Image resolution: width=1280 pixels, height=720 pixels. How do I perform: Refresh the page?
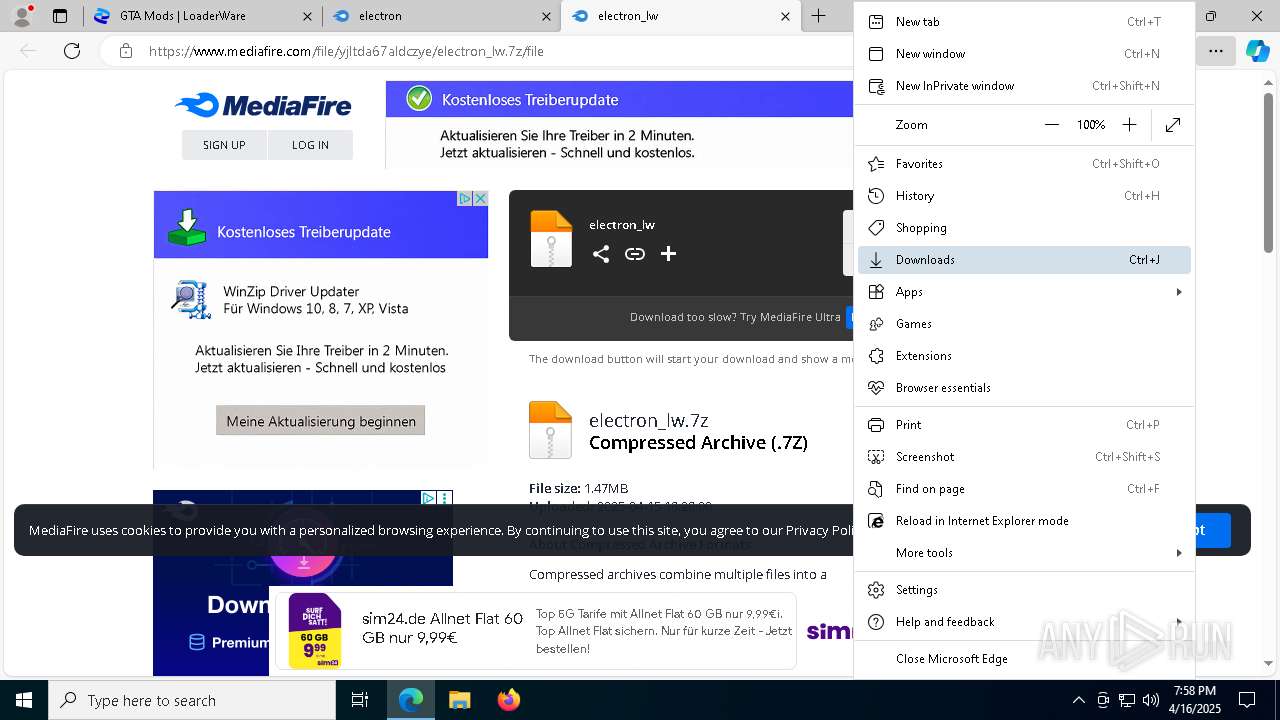point(72,51)
